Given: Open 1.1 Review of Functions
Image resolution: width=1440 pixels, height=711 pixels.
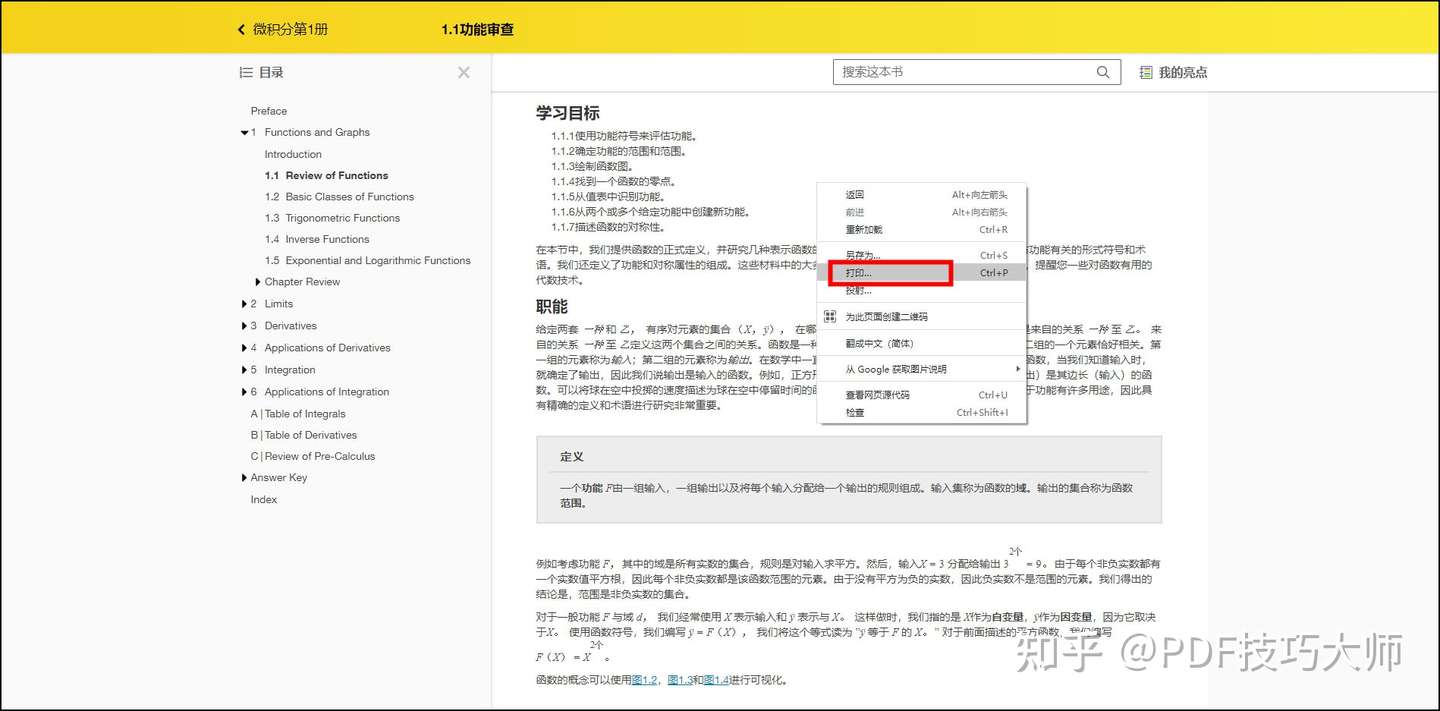Looking at the screenshot, I should [327, 175].
